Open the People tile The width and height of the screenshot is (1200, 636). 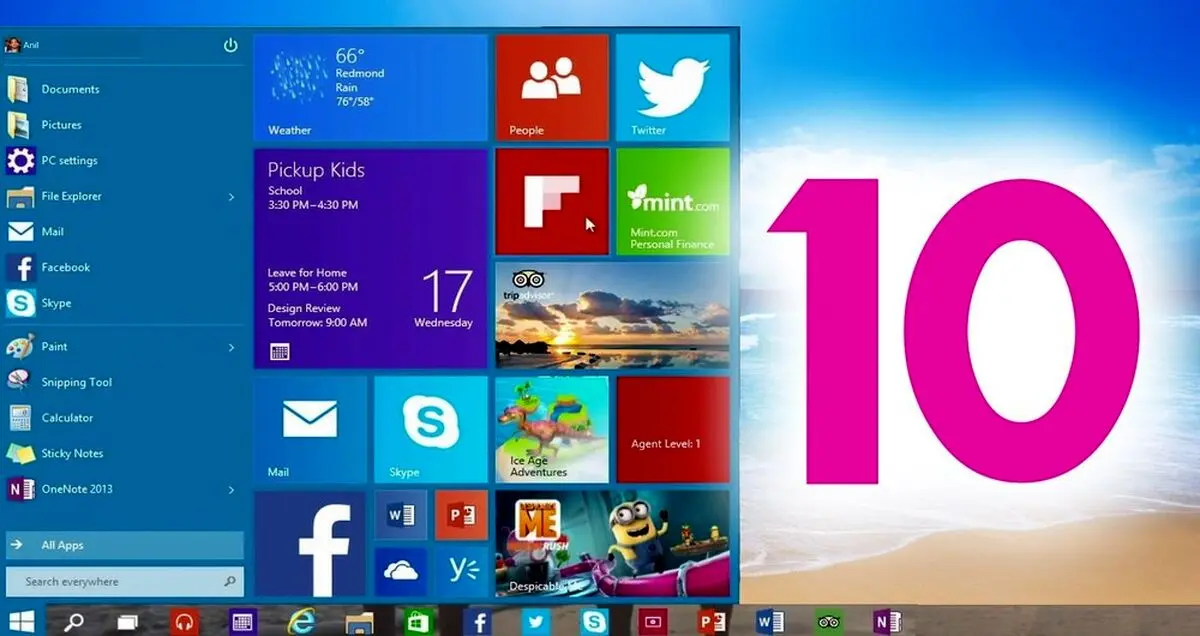(552, 88)
